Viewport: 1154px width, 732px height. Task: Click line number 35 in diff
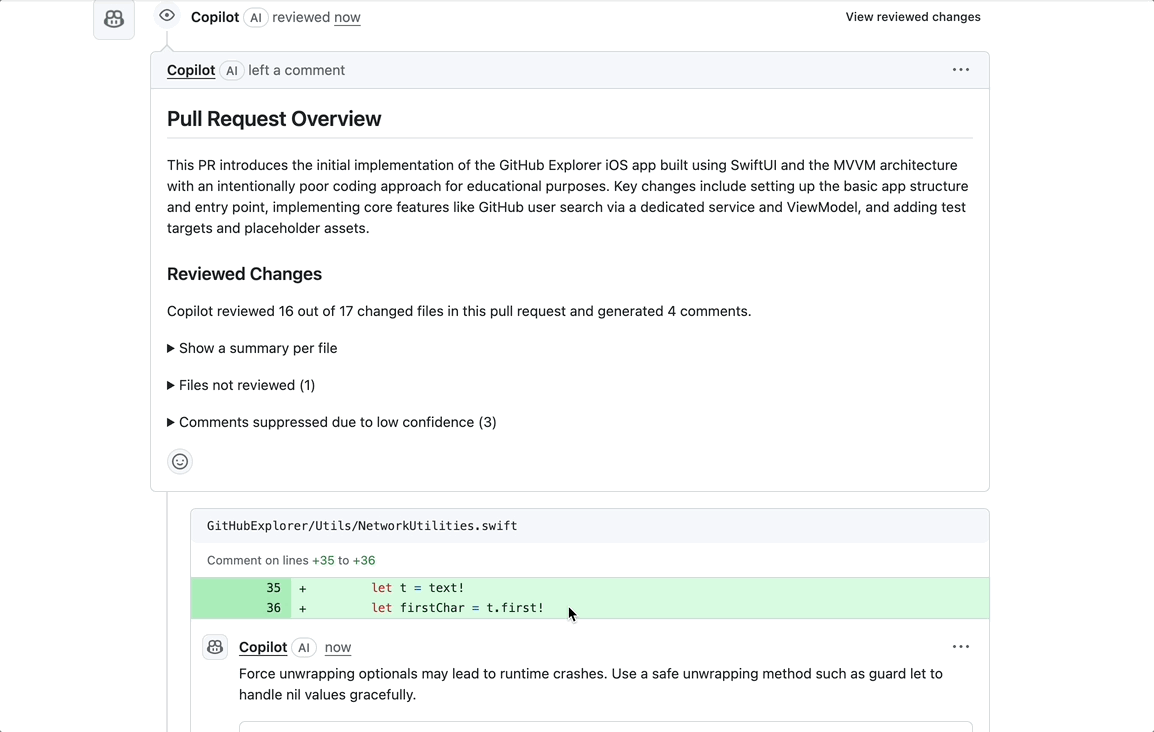tap(273, 588)
